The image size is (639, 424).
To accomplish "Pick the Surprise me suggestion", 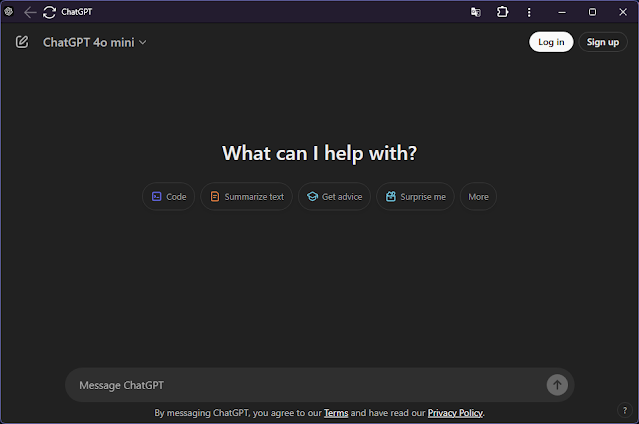I will point(415,197).
